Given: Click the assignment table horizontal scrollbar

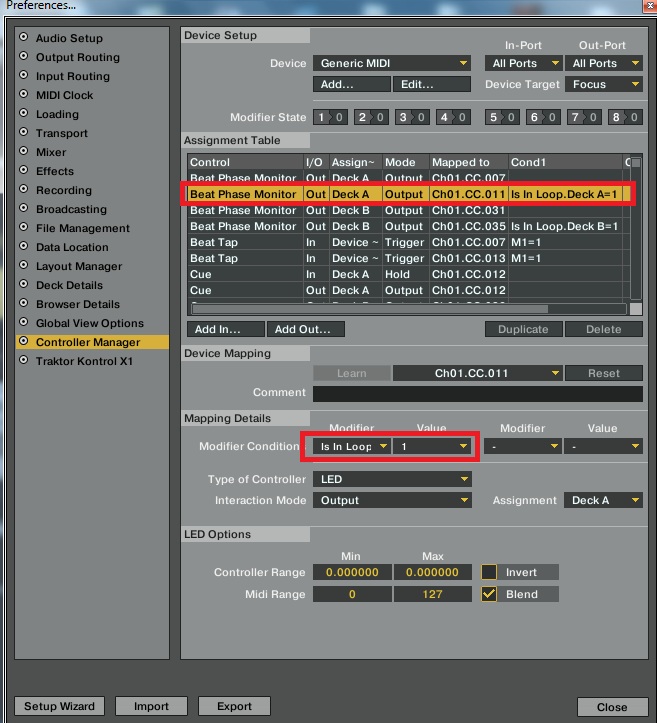Looking at the screenshot, I should click(x=409, y=309).
